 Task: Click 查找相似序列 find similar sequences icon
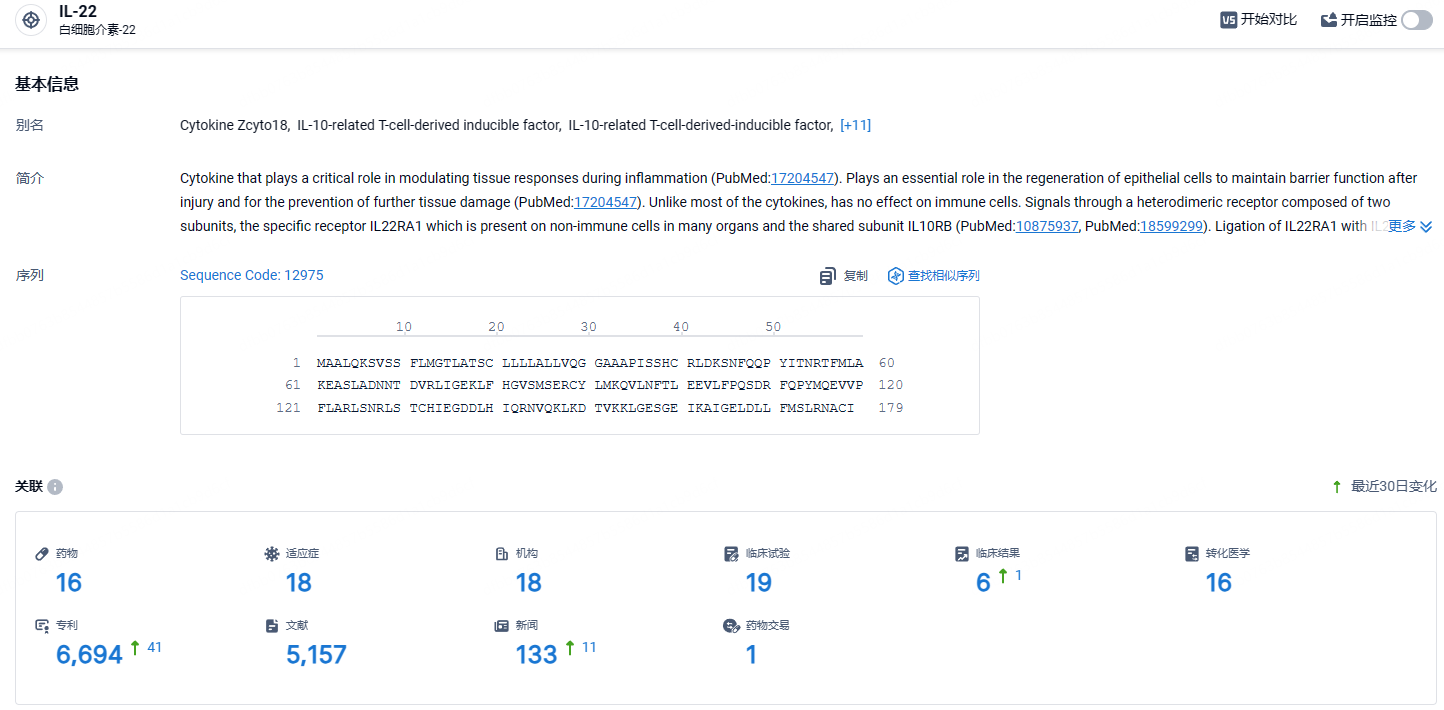pyautogui.click(x=896, y=276)
